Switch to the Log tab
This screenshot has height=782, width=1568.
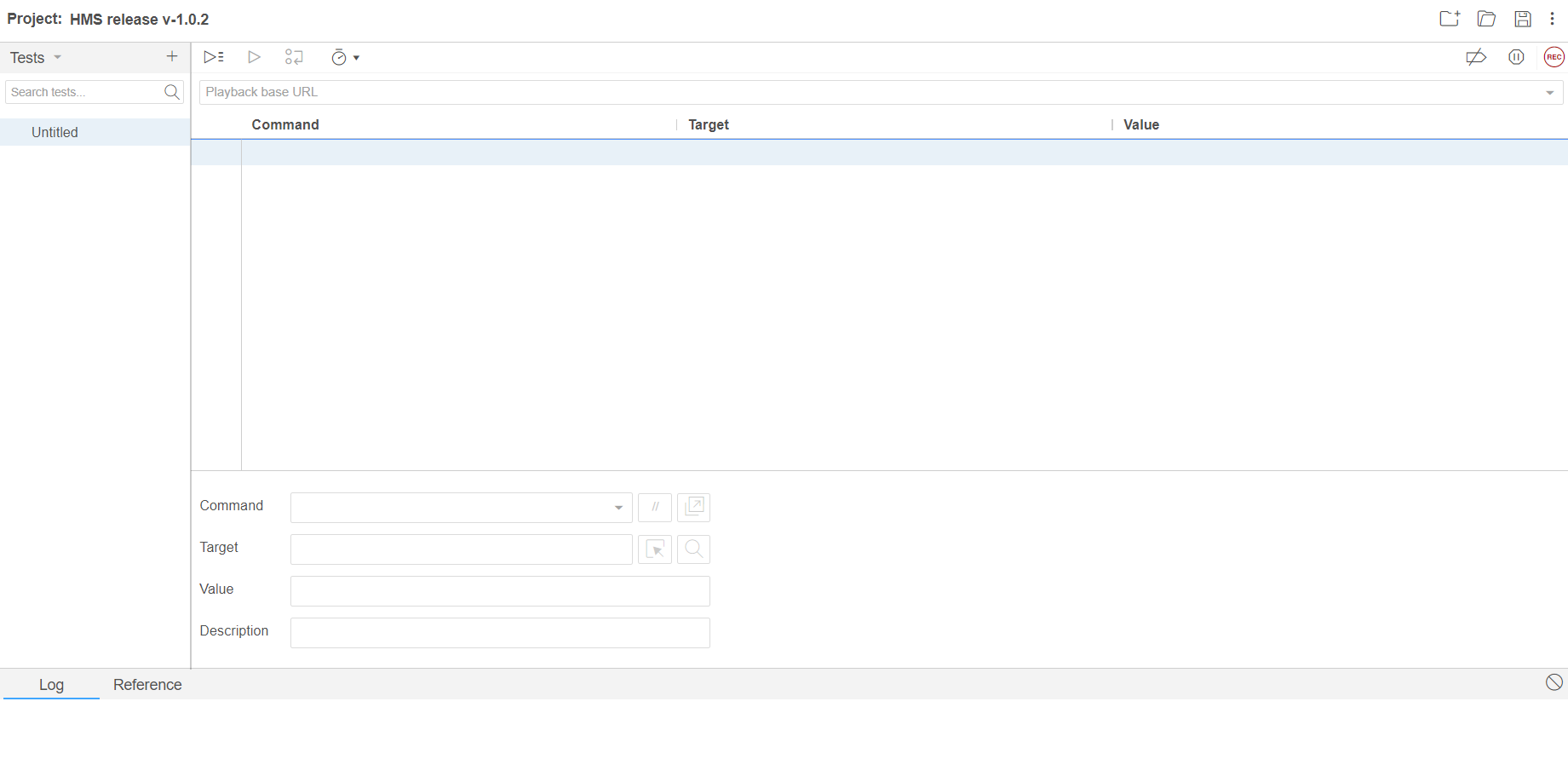pos(51,685)
